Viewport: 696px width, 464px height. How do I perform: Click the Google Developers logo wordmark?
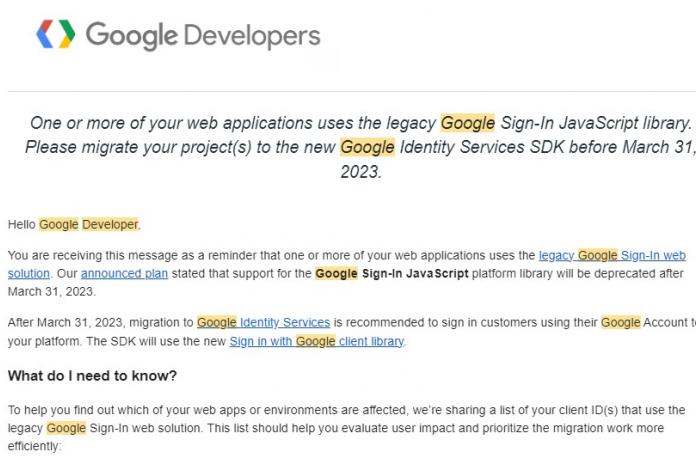point(203,36)
